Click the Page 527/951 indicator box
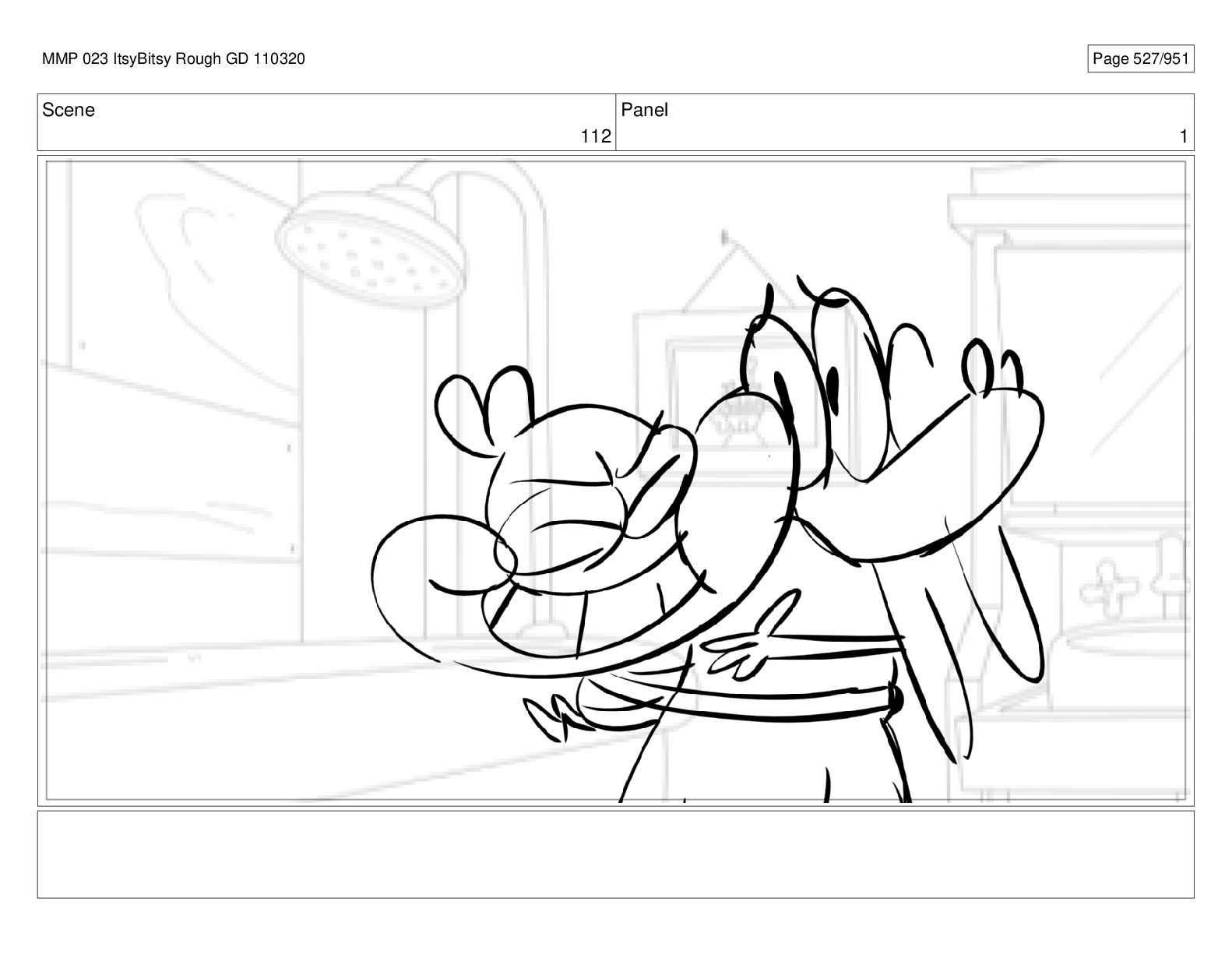Image resolution: width=1232 pixels, height=954 pixels. [x=1140, y=59]
